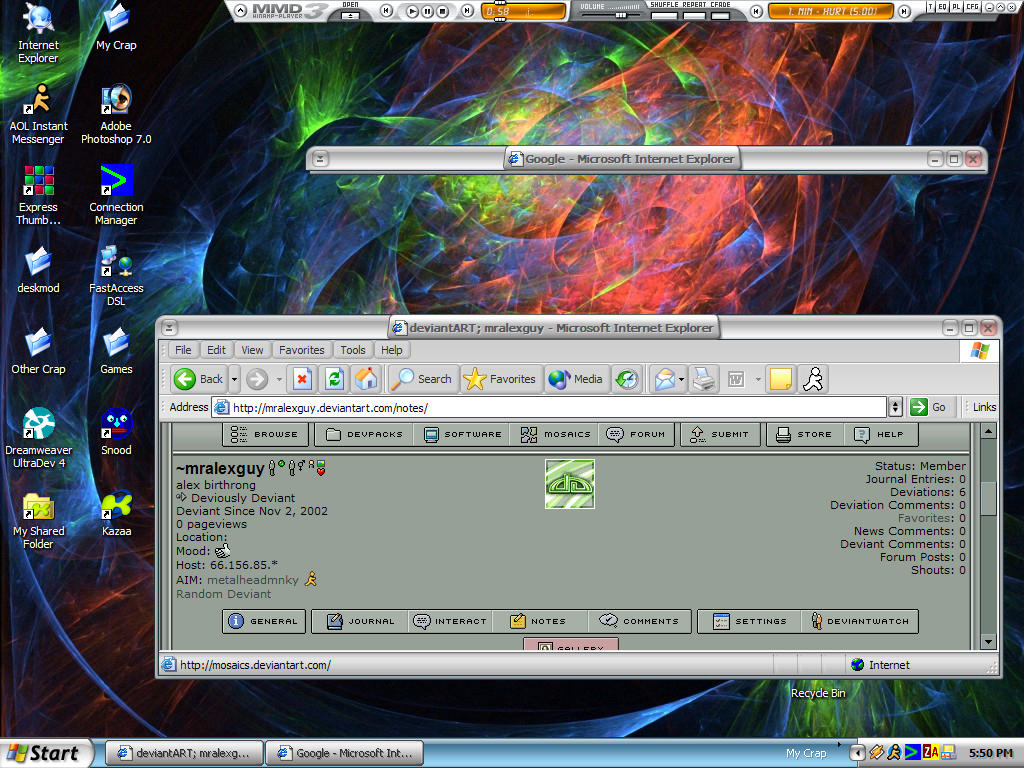The width and height of the screenshot is (1024, 768).
Task: Open the deskmod folder icon
Action: tap(38, 269)
